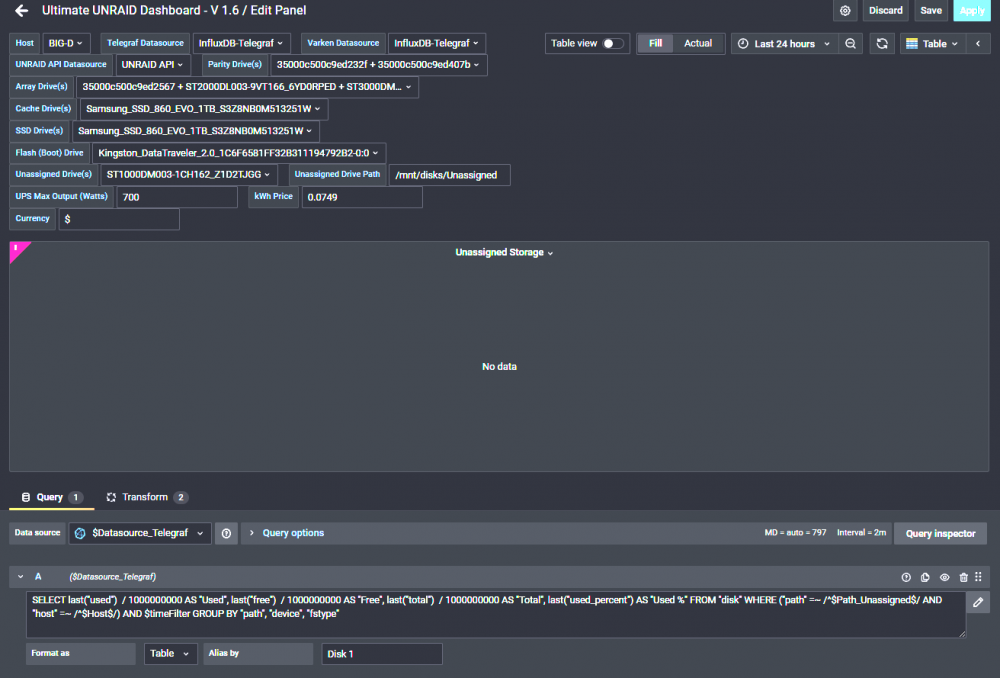Hide query A with eye icon
Viewport: 1000px width, 678px height.
pyautogui.click(x=945, y=577)
